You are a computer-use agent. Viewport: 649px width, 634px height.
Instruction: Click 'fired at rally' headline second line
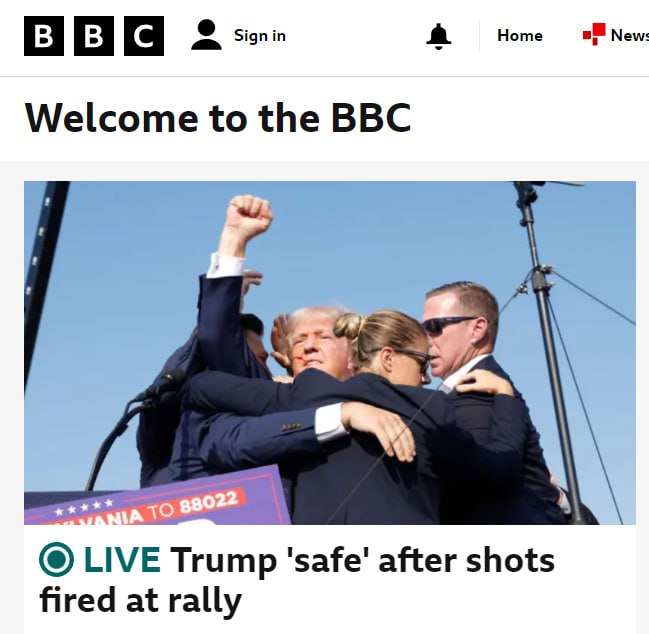click(140, 600)
